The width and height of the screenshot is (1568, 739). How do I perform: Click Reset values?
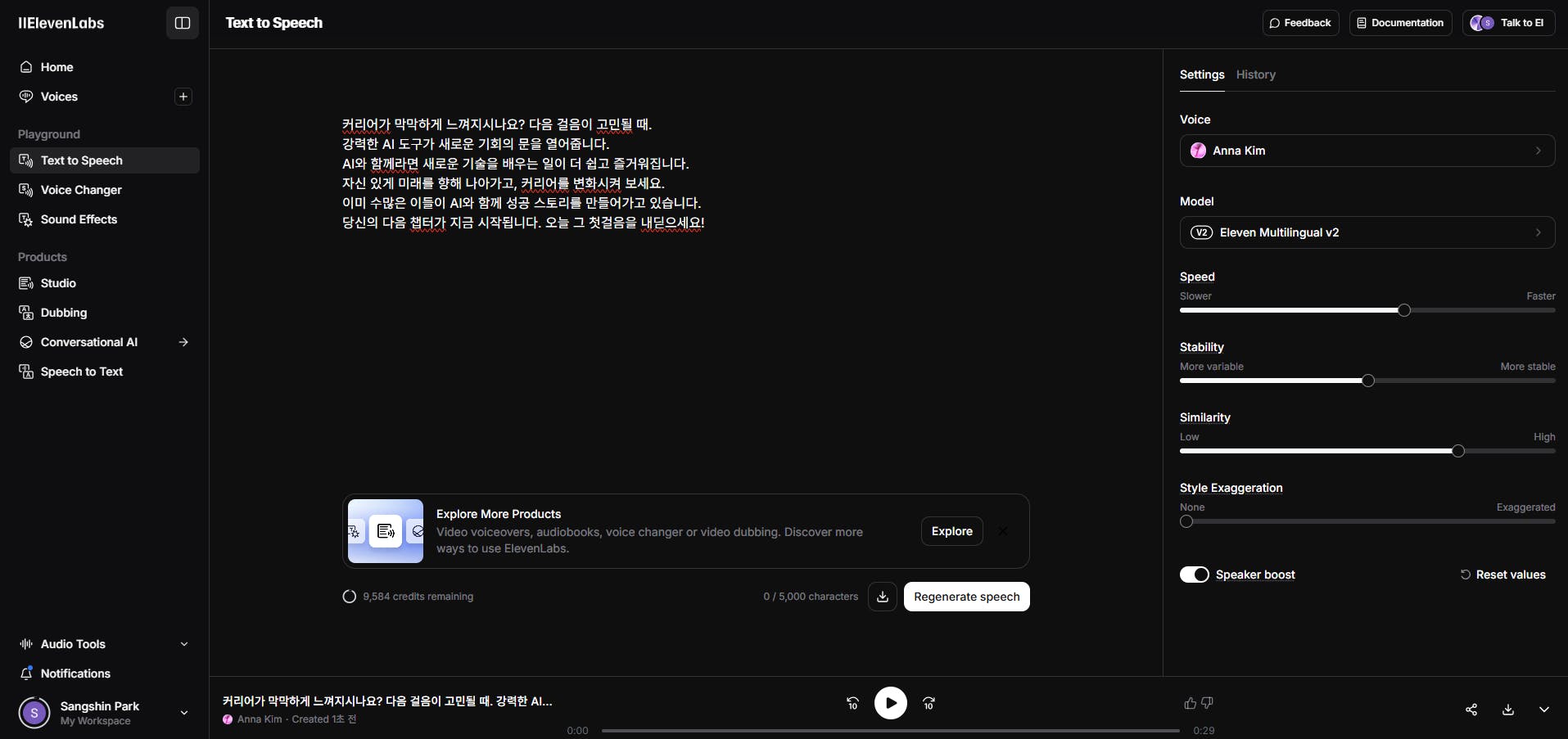point(1502,575)
